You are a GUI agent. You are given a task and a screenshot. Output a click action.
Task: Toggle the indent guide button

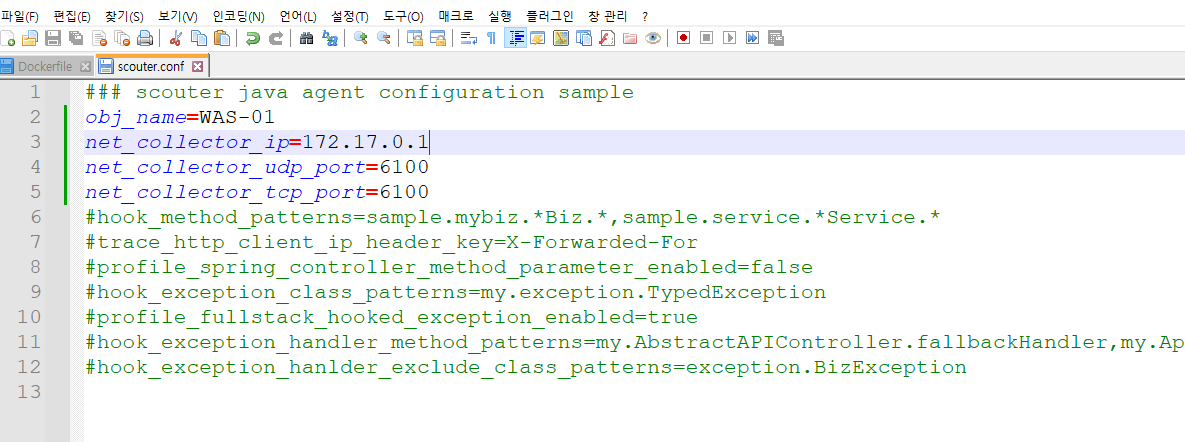tap(515, 38)
